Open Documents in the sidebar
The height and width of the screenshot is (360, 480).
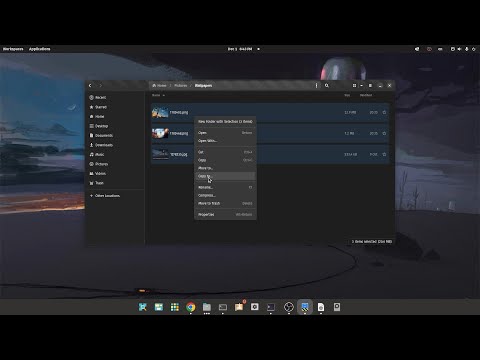click(101, 135)
